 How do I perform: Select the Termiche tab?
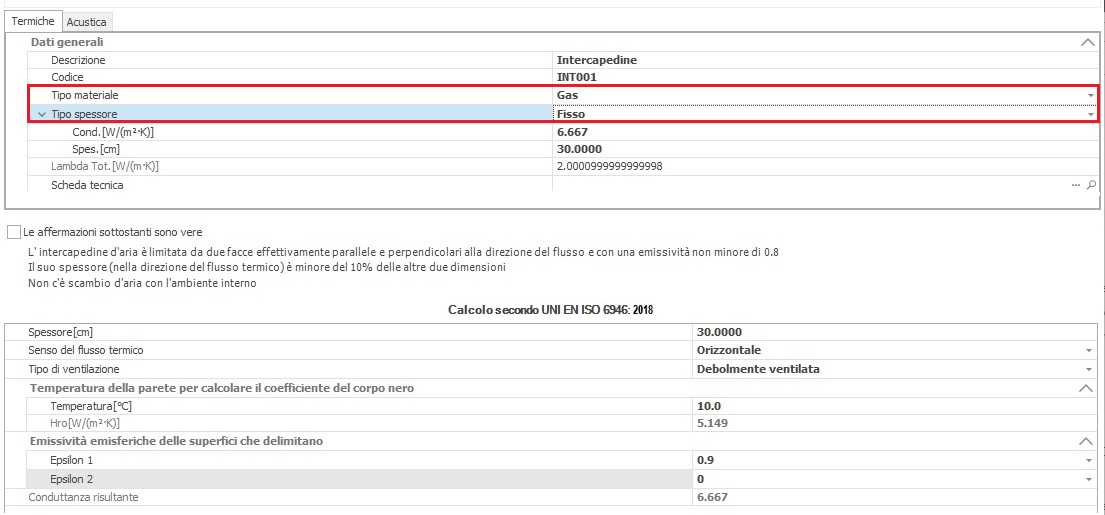[33, 21]
